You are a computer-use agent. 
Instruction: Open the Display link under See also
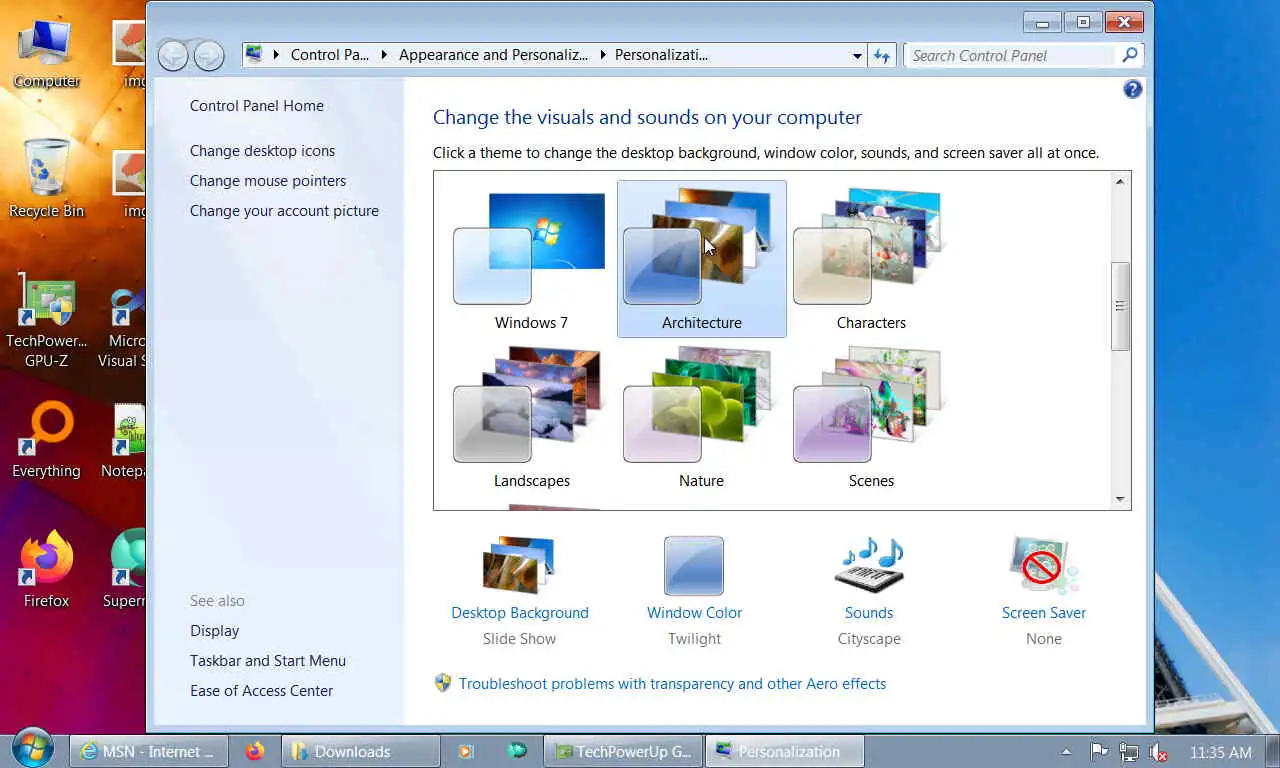[x=214, y=631]
